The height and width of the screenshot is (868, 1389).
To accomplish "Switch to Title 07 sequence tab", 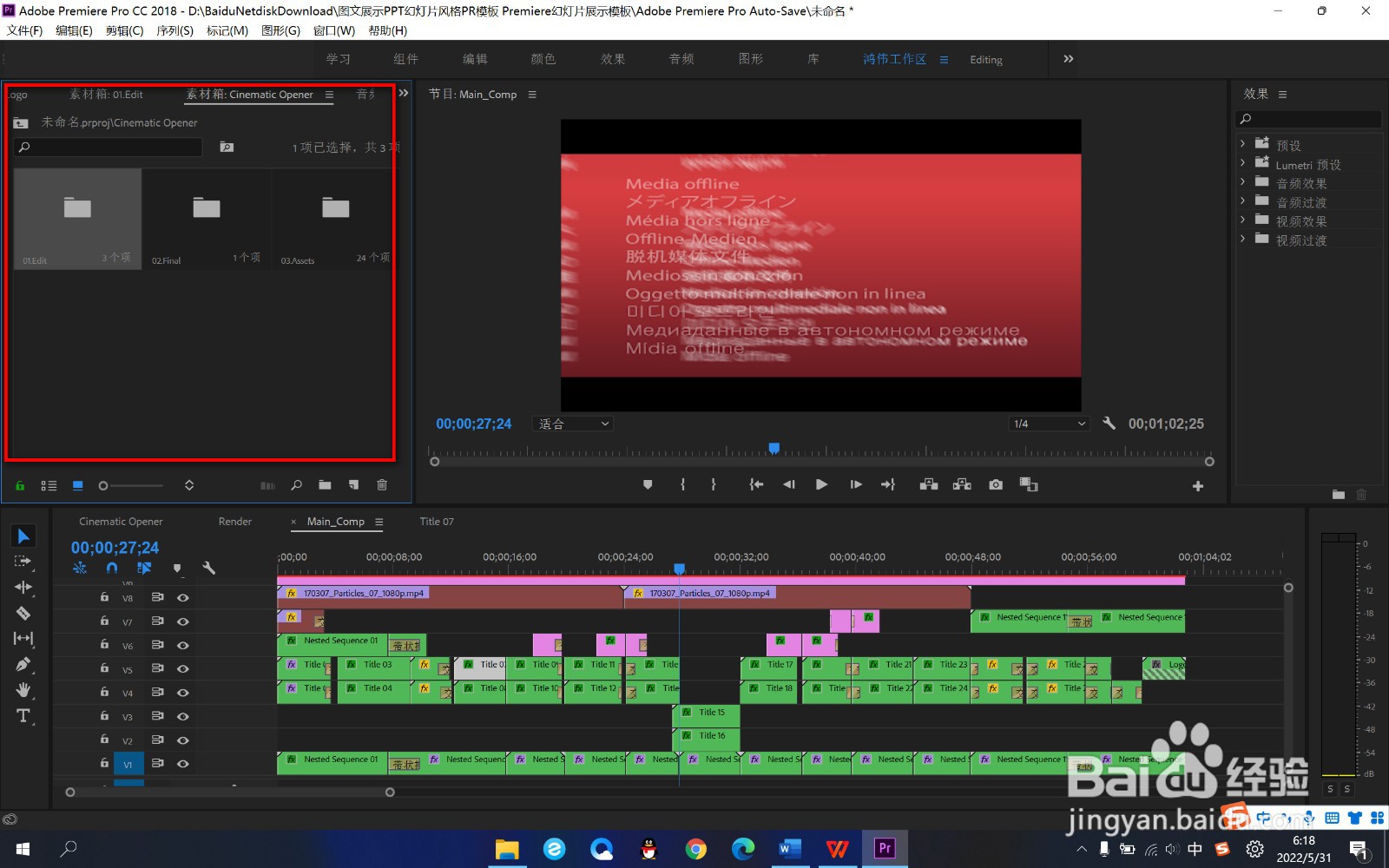I will [437, 522].
